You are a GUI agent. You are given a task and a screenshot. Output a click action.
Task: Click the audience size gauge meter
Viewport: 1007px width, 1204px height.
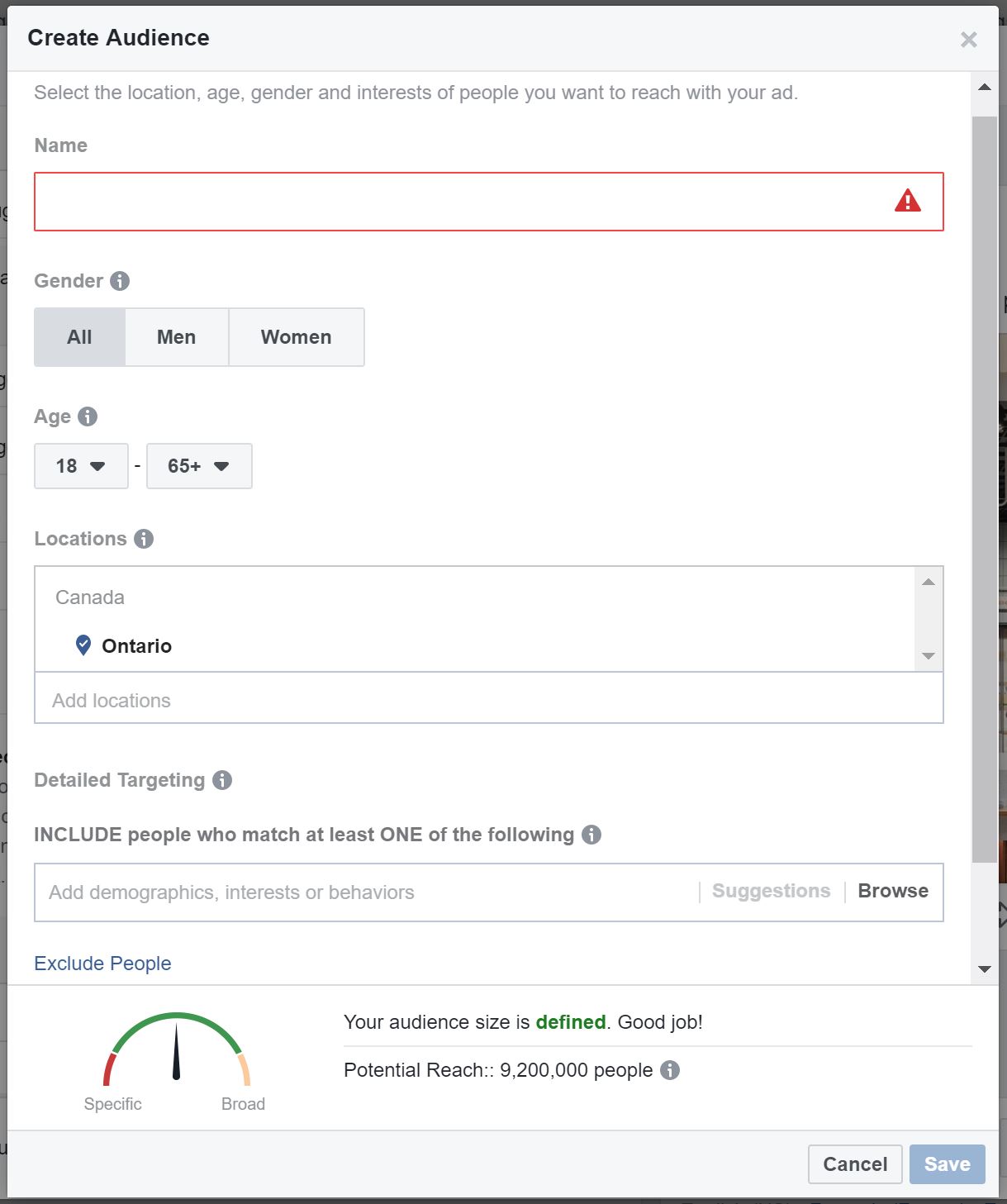pyautogui.click(x=176, y=1049)
